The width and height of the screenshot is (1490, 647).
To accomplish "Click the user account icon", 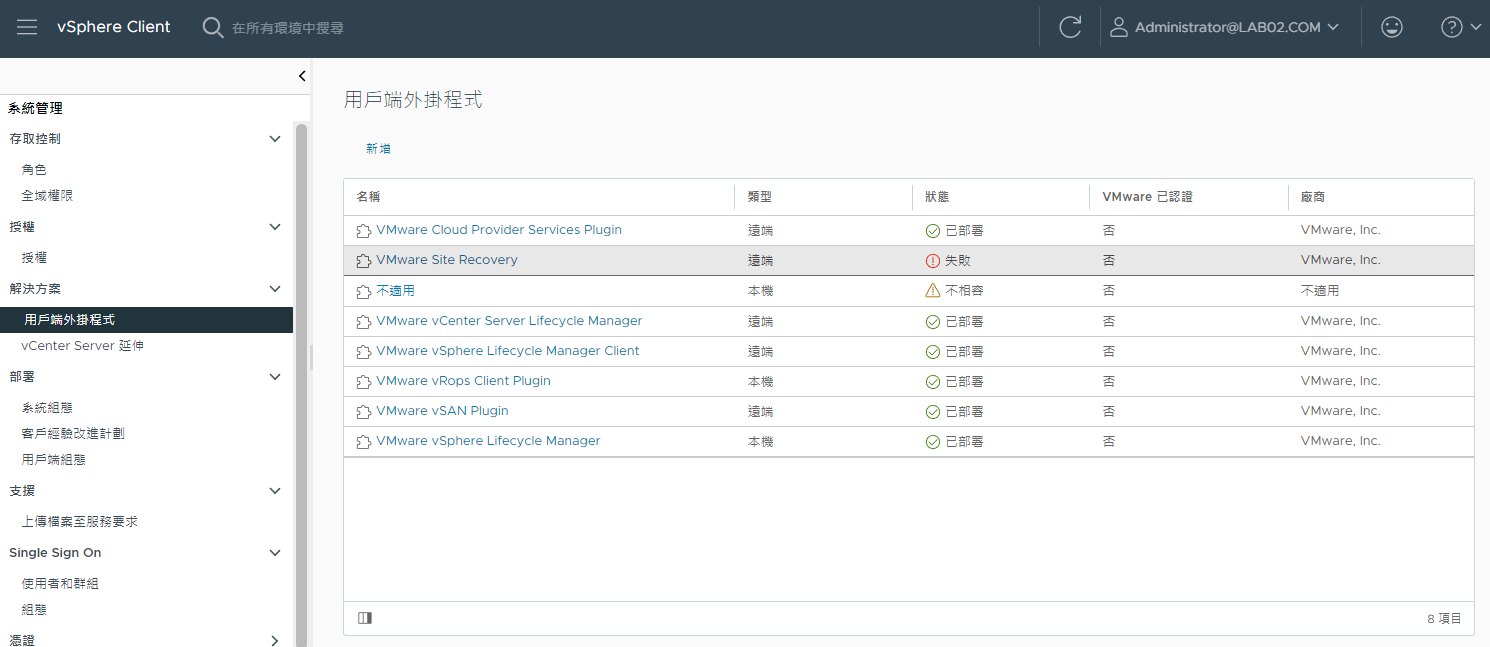I will click(1119, 27).
